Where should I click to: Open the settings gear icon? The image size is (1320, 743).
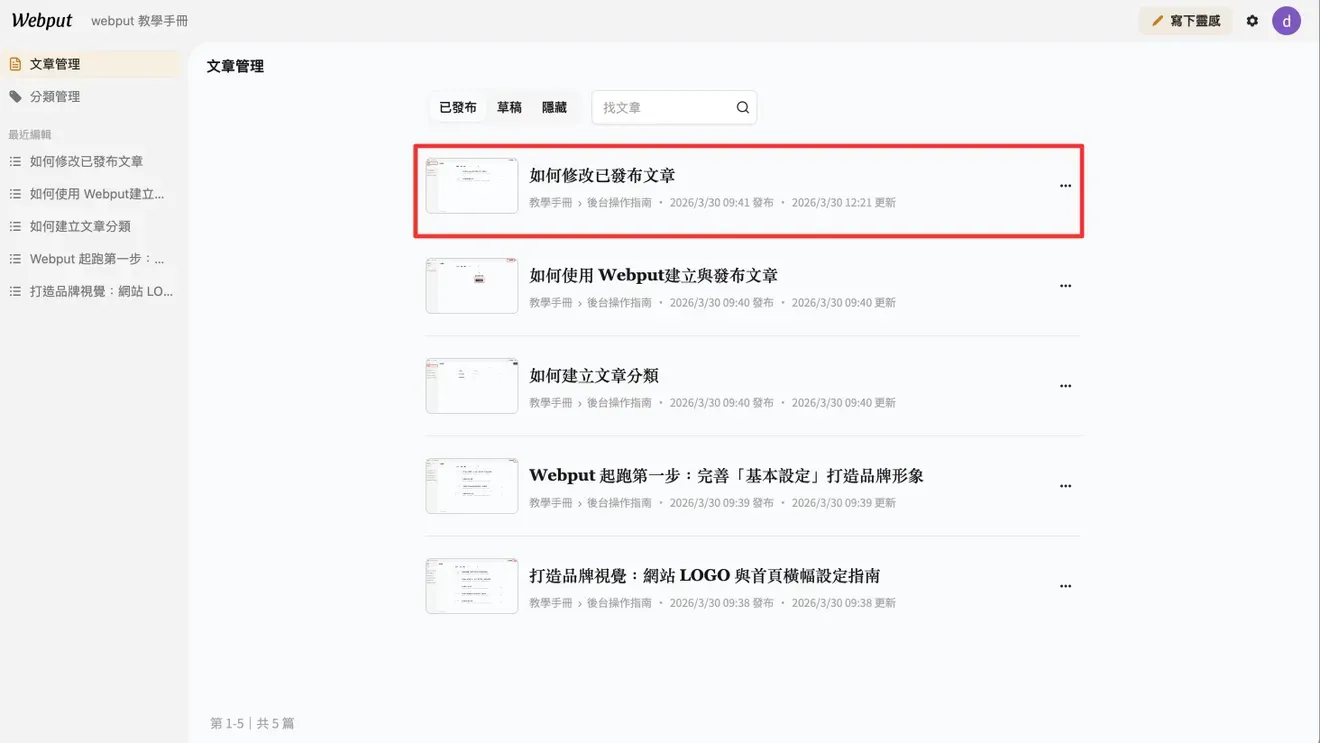[x=1252, y=20]
